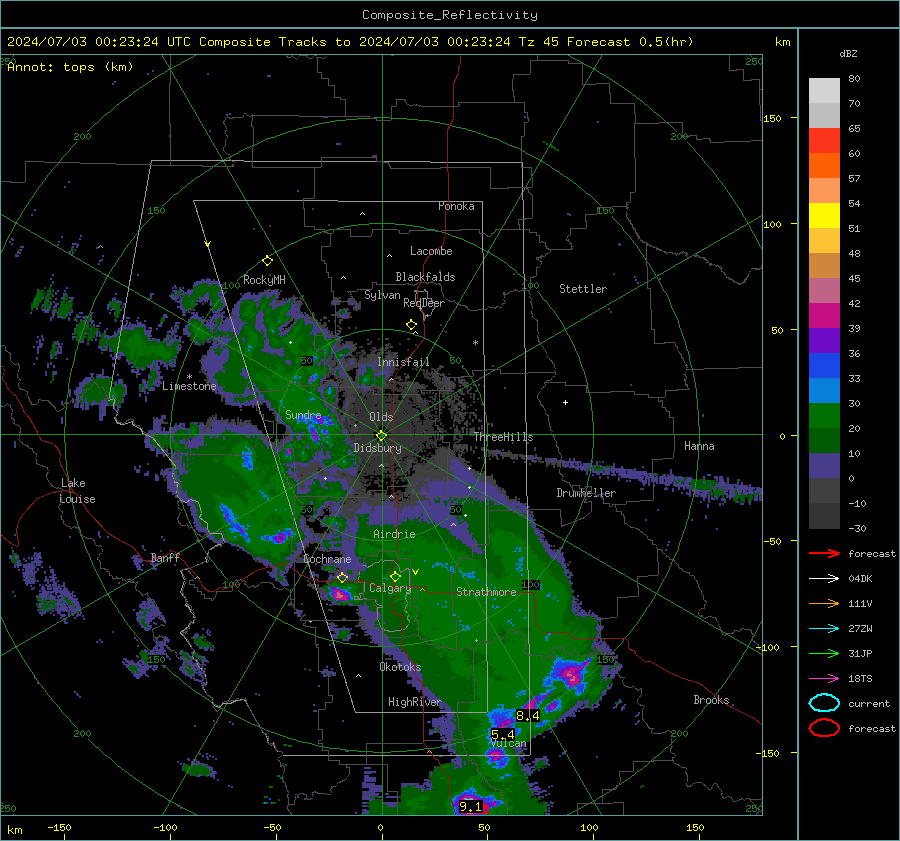Click the Limestone label

[189, 386]
